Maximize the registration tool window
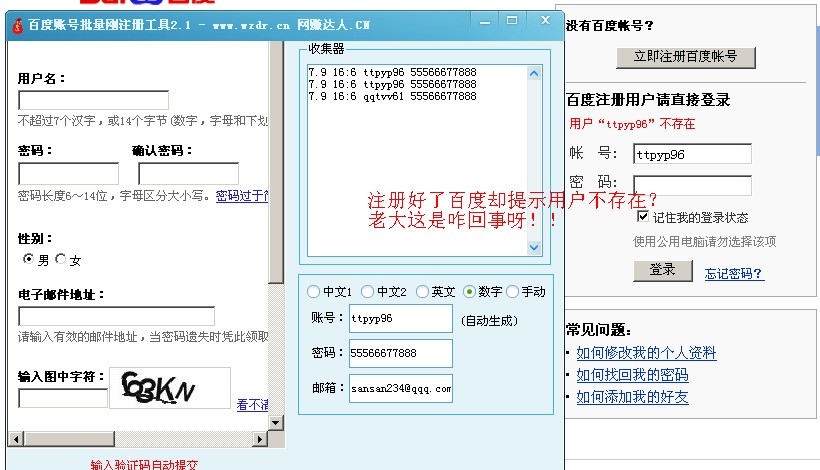The width and height of the screenshot is (820, 470). pyautogui.click(x=512, y=20)
